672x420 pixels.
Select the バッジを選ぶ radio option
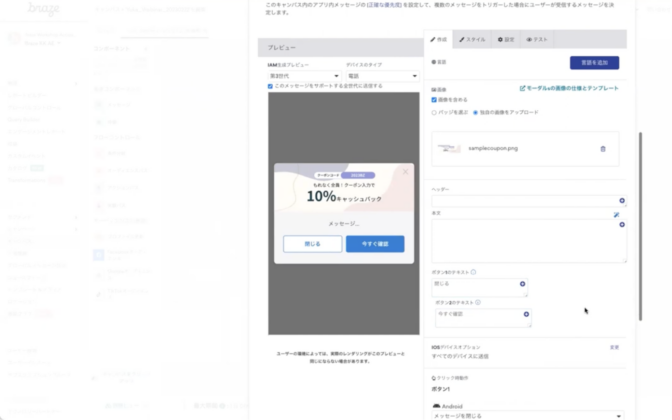point(435,112)
